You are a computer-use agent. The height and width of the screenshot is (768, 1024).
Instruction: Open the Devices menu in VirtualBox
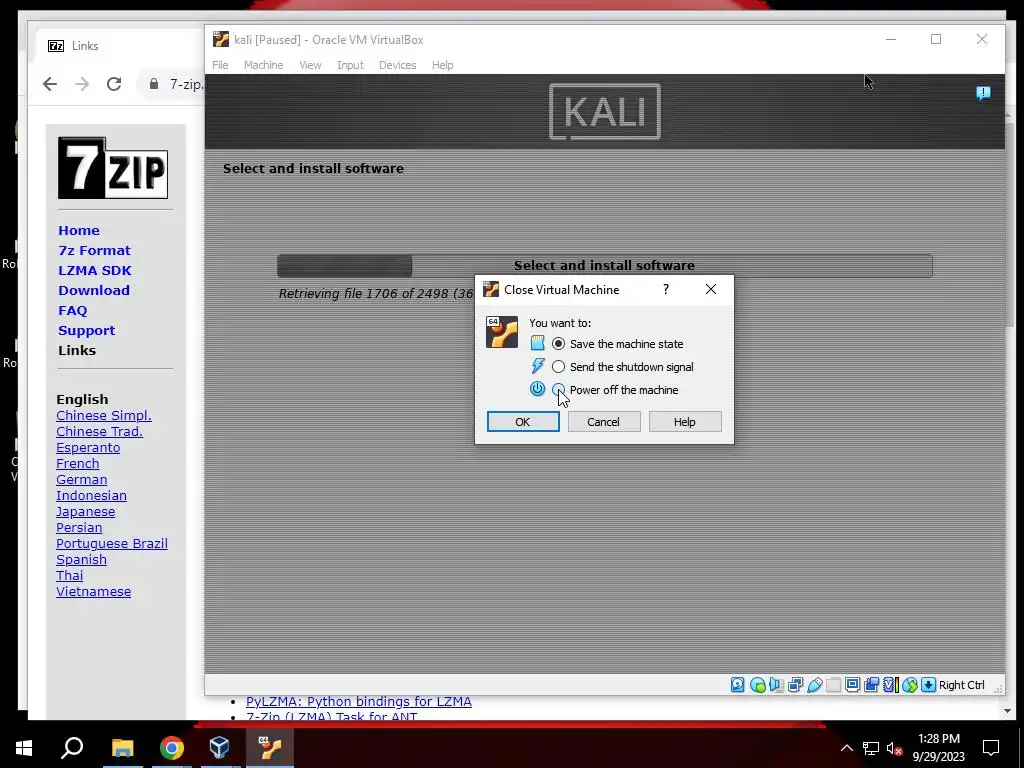pos(397,65)
